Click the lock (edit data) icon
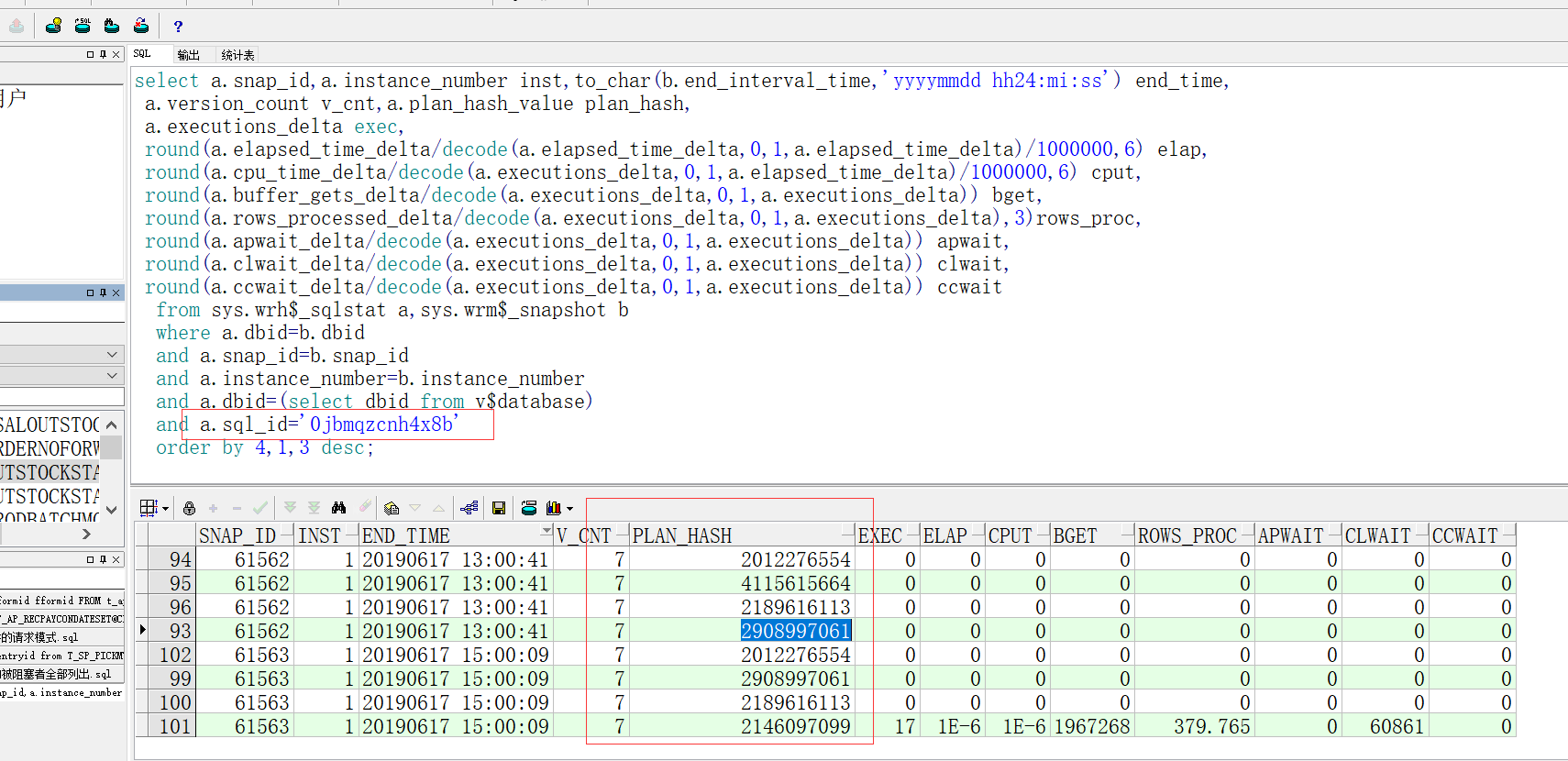1568x761 pixels. tap(189, 508)
